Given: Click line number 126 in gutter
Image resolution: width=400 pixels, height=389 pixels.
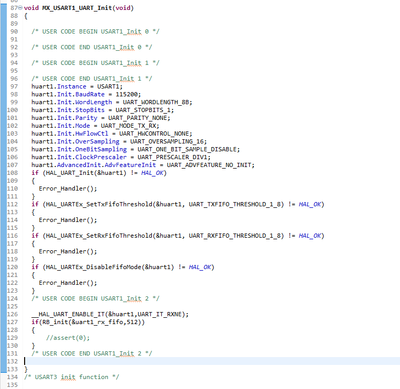Looking at the screenshot, I should tap(12, 314).
